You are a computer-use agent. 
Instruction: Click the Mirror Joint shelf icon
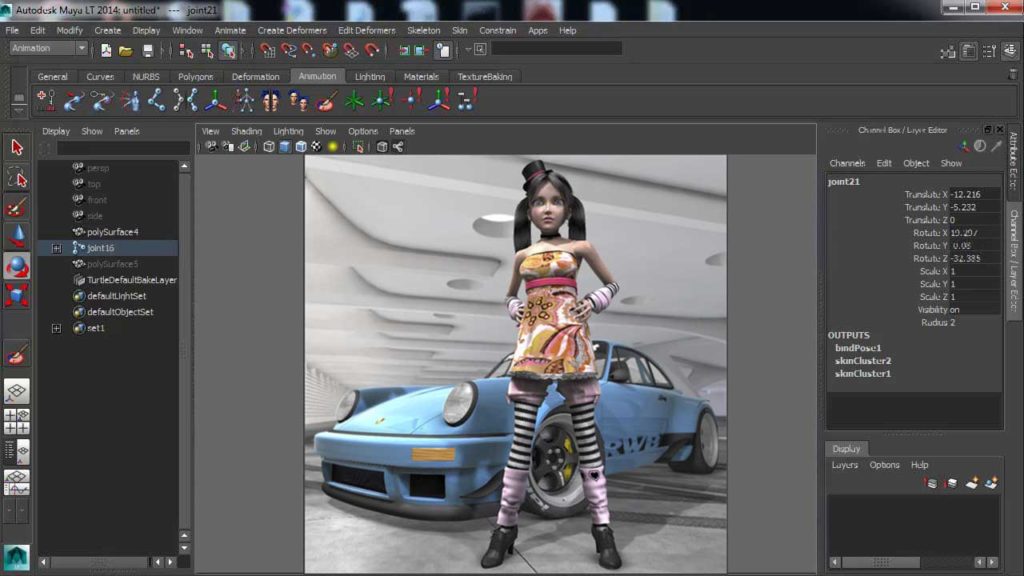click(x=185, y=101)
